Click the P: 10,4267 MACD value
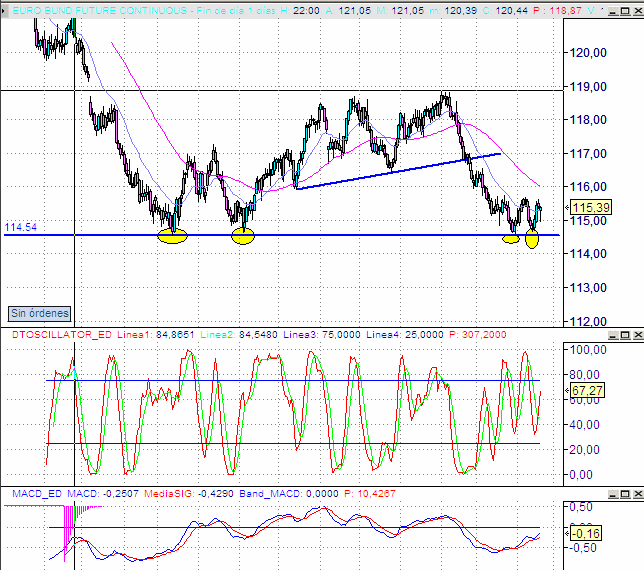 point(370,493)
